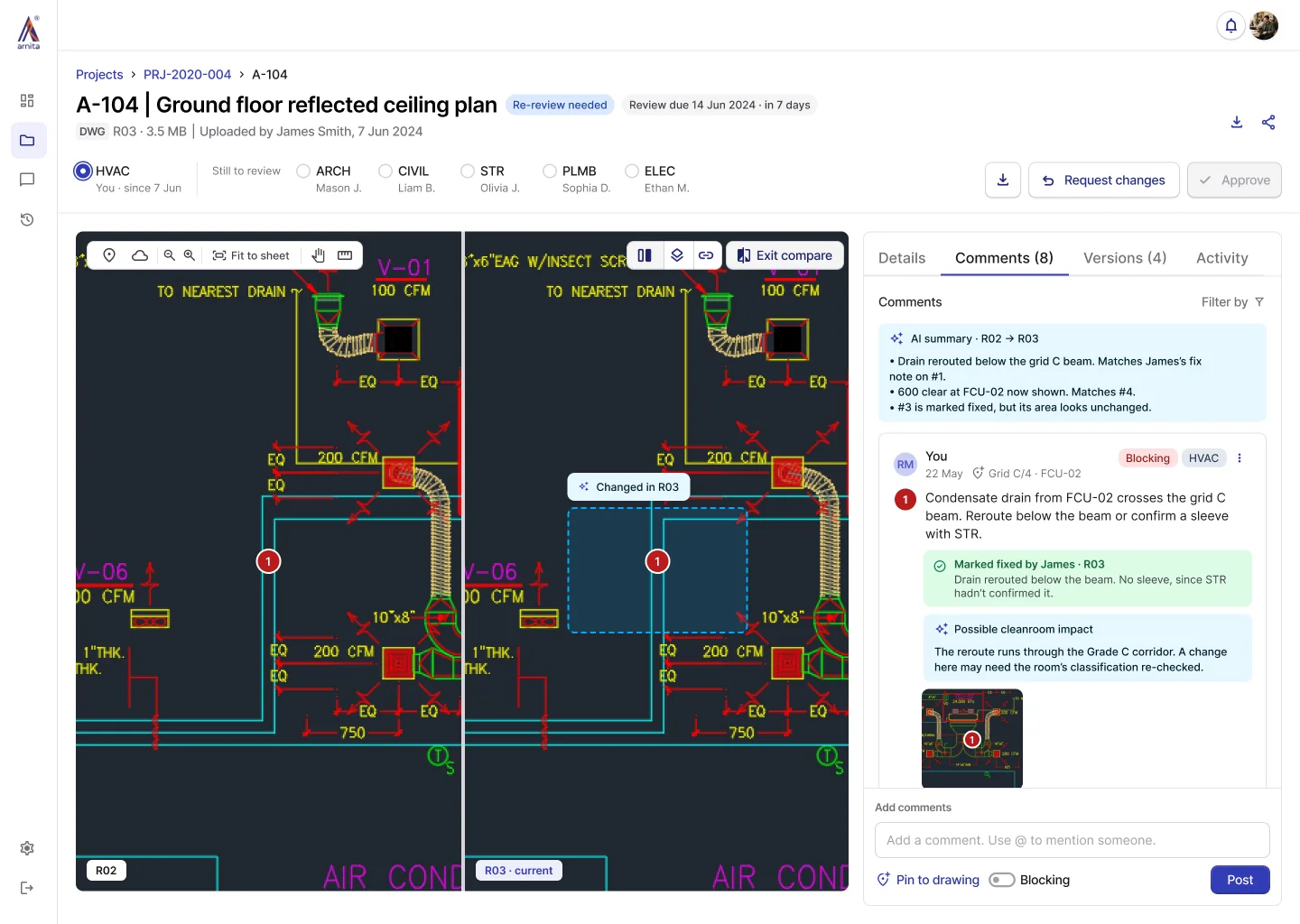Open notifications bell
This screenshot has width=1300, height=924.
point(1230,25)
